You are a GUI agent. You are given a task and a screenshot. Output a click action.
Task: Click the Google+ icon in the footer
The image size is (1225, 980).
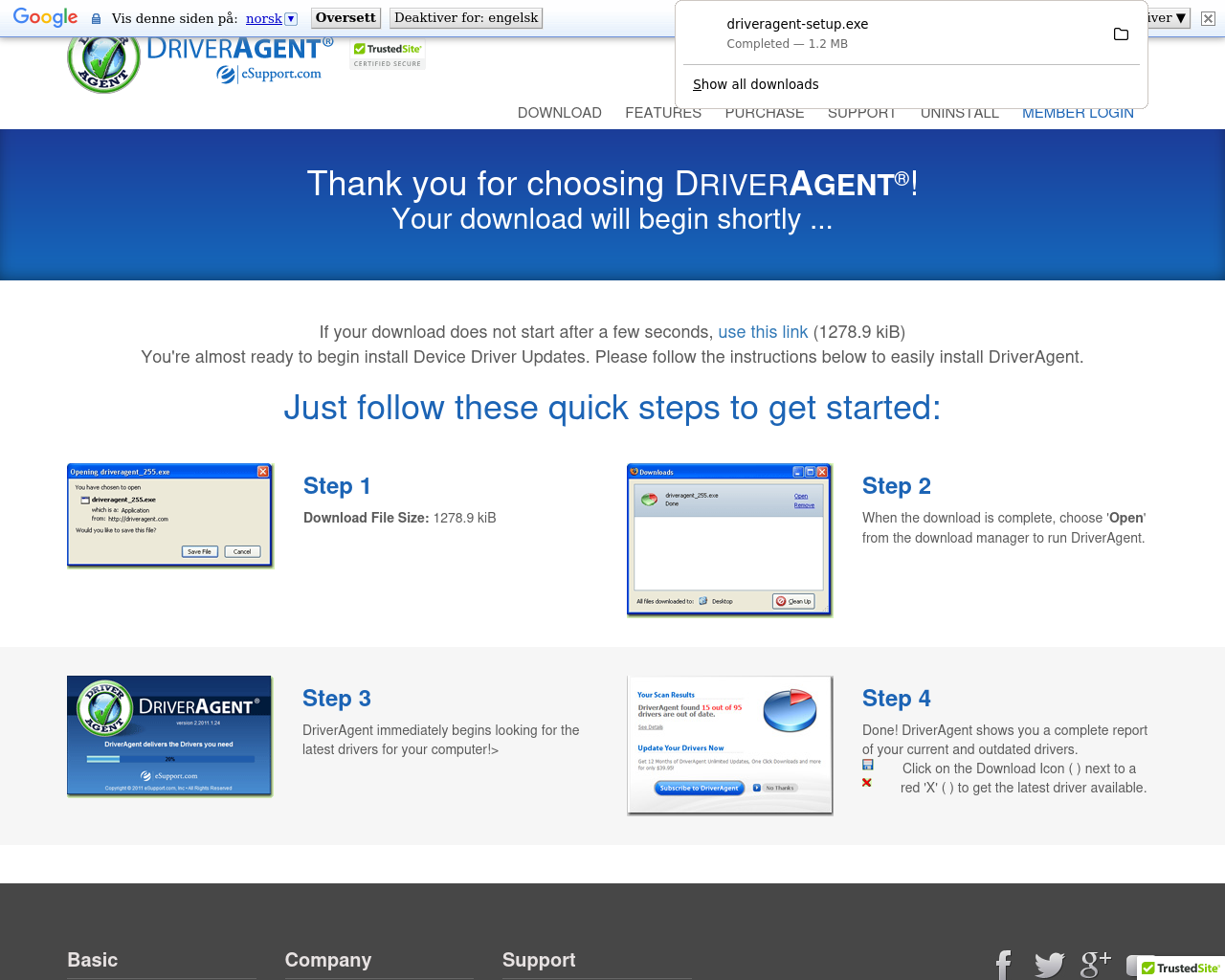1096,964
